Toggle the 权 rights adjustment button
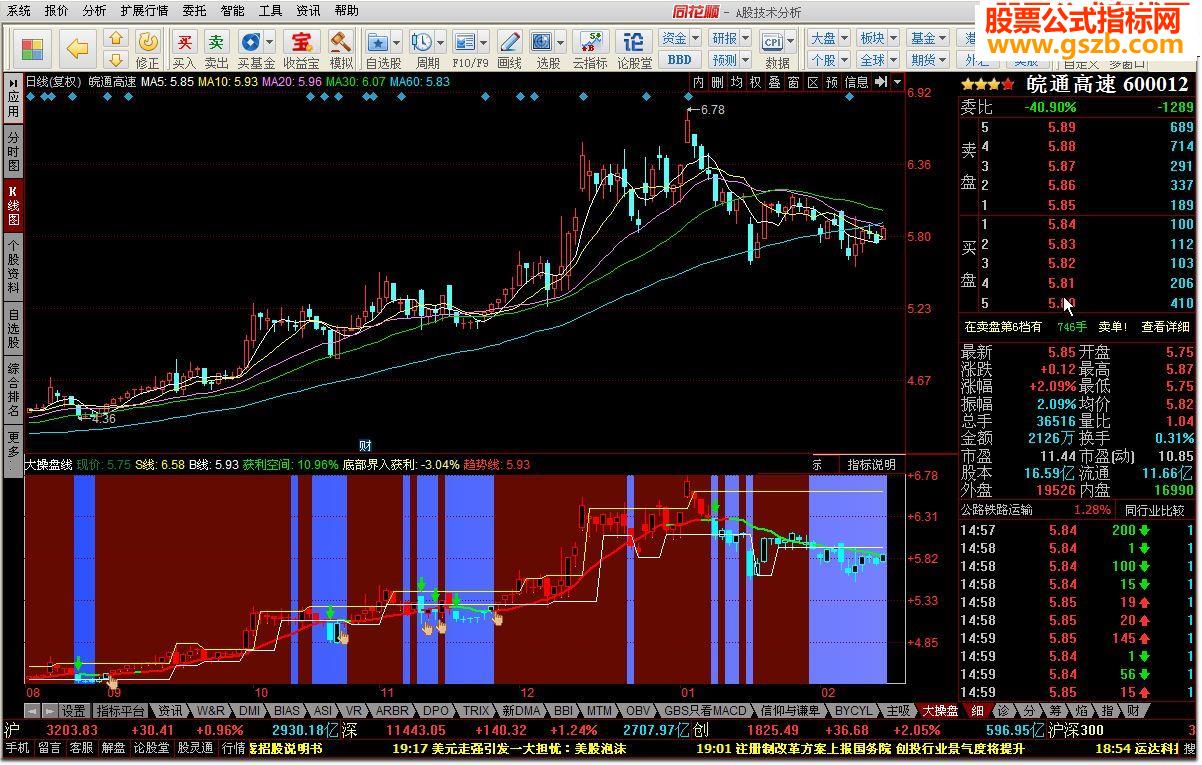Image resolution: width=1202 pixels, height=765 pixels. (x=756, y=82)
